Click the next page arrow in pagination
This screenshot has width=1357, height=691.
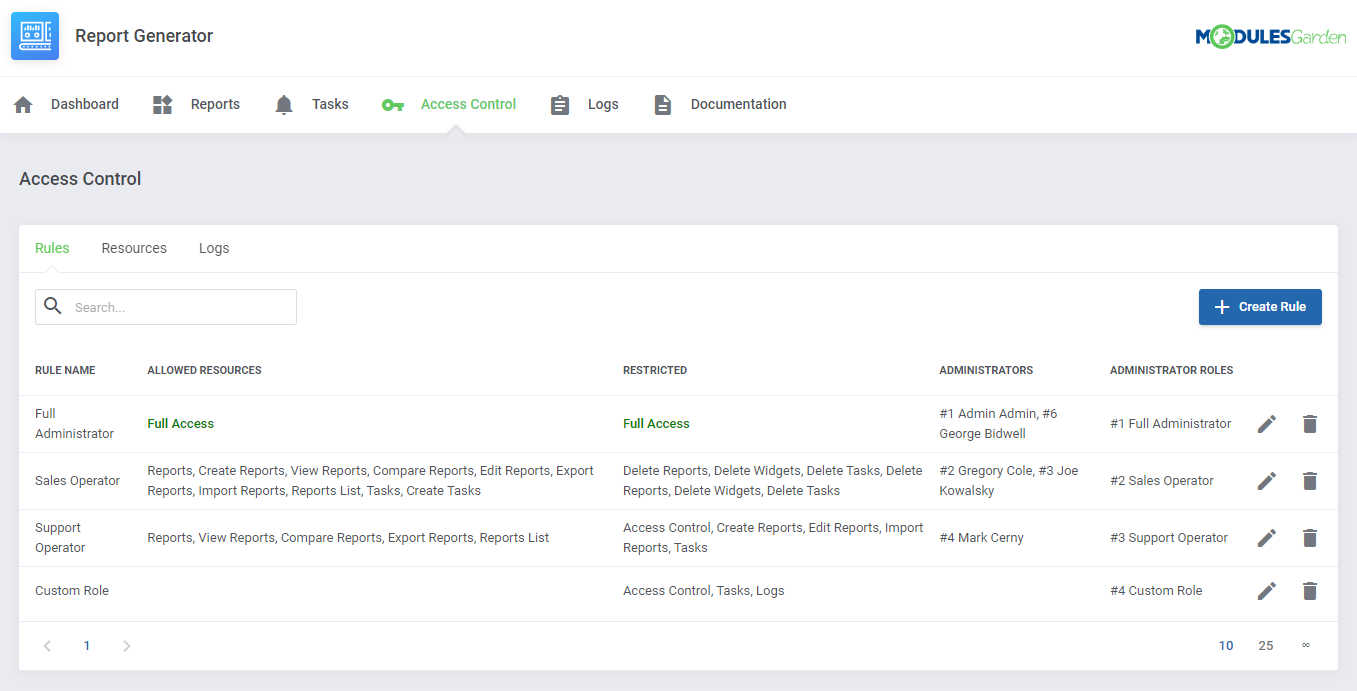[126, 645]
